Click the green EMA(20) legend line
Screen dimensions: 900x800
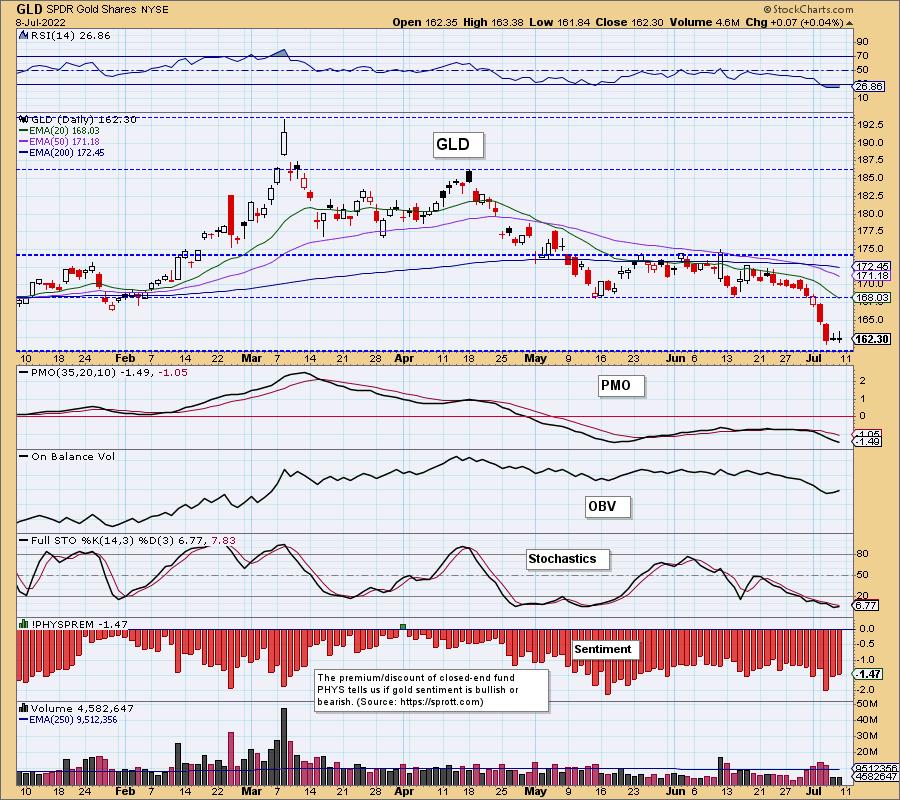tap(24, 131)
